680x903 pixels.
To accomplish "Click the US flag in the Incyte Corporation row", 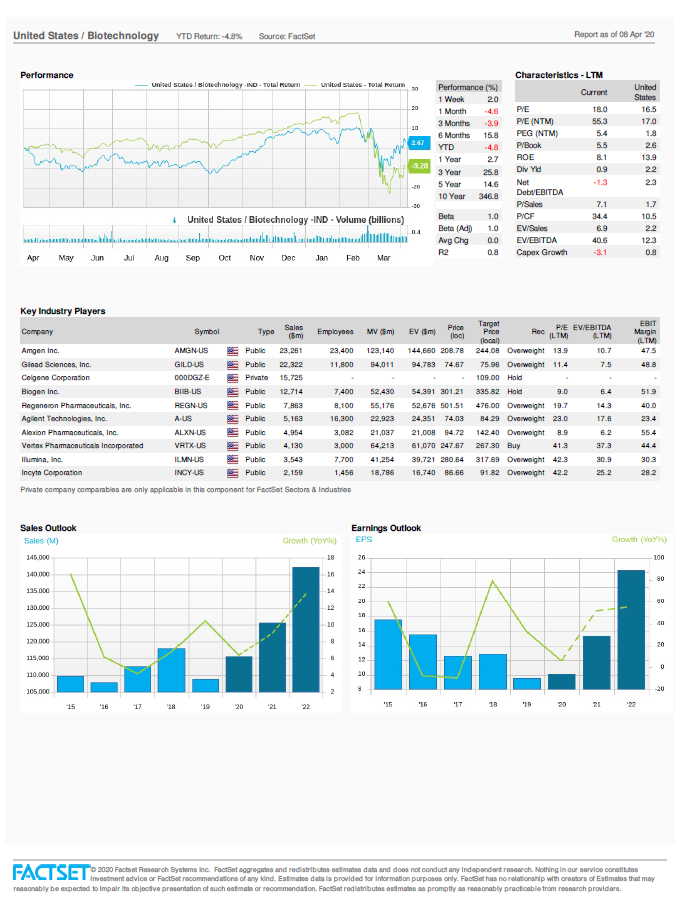I will point(232,473).
